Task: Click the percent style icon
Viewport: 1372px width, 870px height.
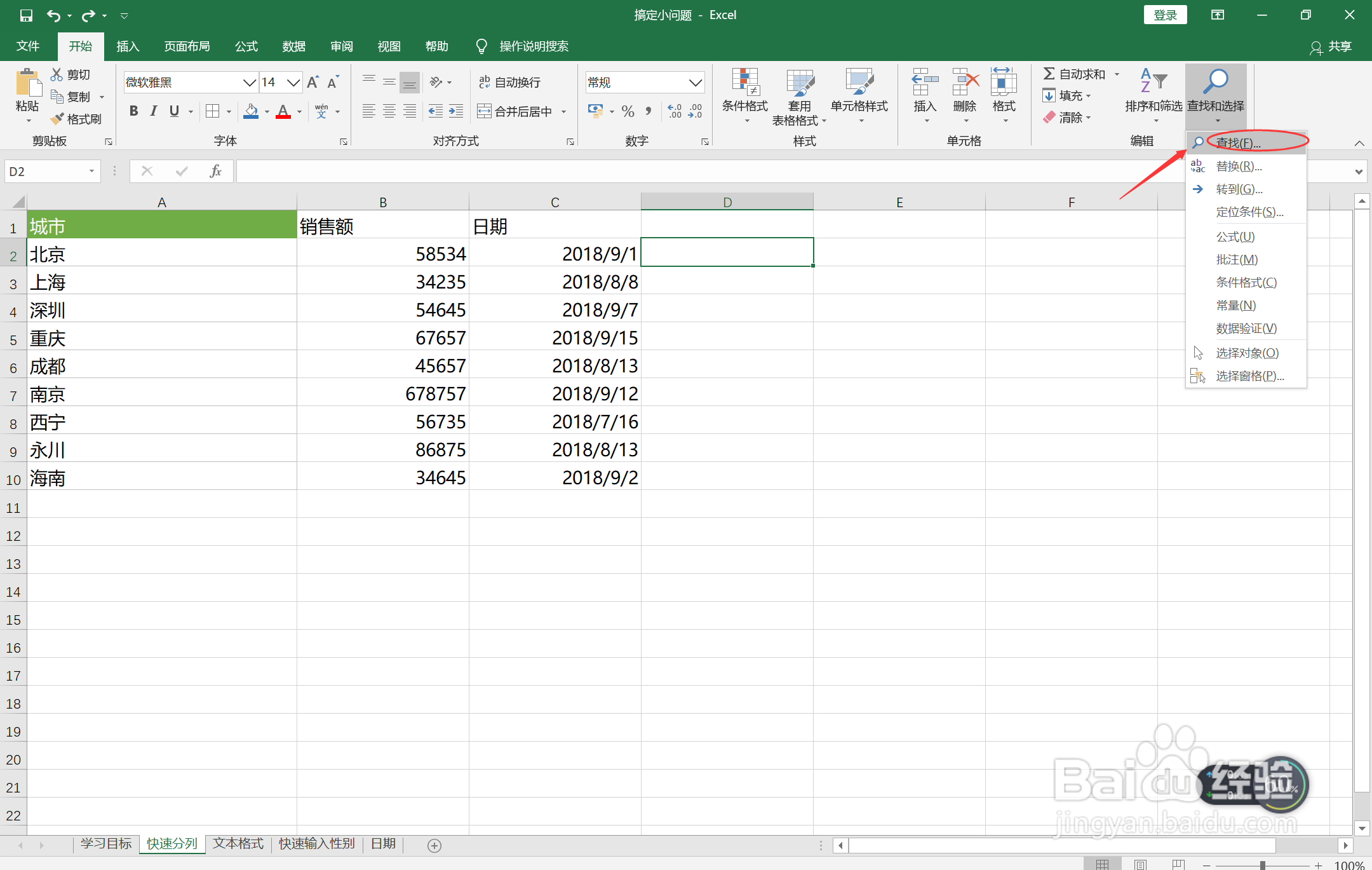Action: click(x=628, y=112)
